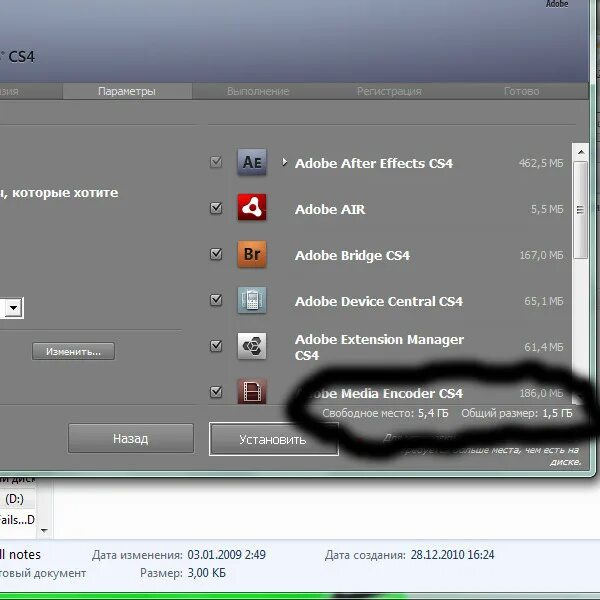Click the 61,4 МБ size value
600x600 pixels.
(544, 347)
